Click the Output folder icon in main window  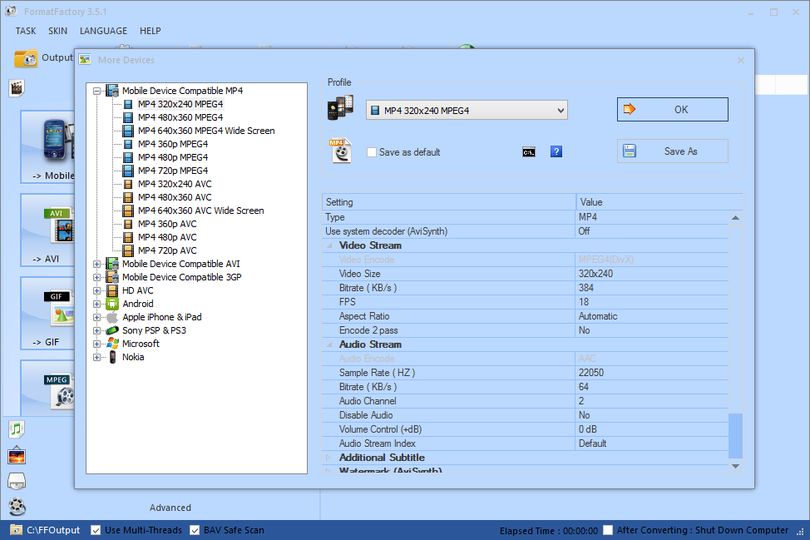[25, 58]
